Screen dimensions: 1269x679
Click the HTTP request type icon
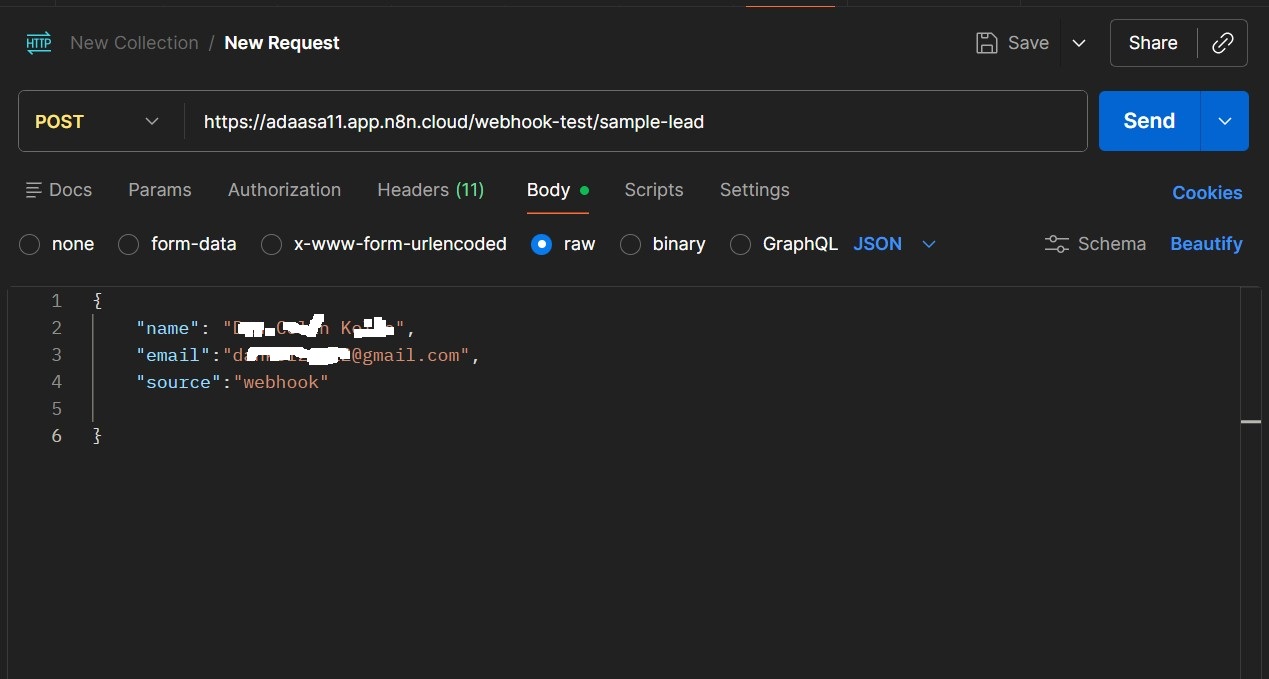point(39,43)
